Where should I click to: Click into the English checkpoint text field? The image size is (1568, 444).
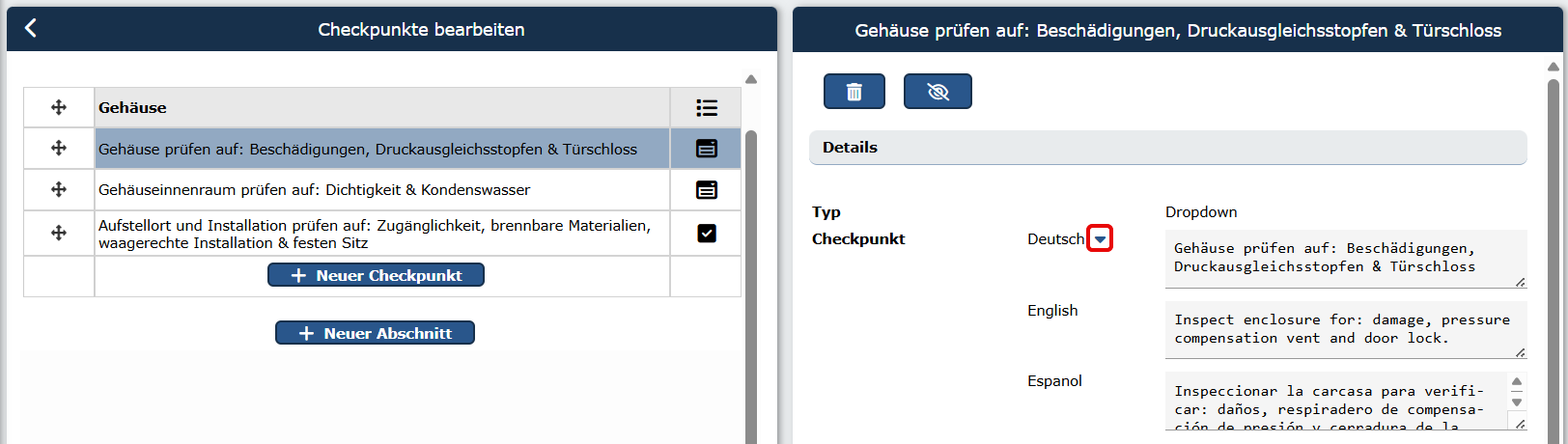(1346, 329)
